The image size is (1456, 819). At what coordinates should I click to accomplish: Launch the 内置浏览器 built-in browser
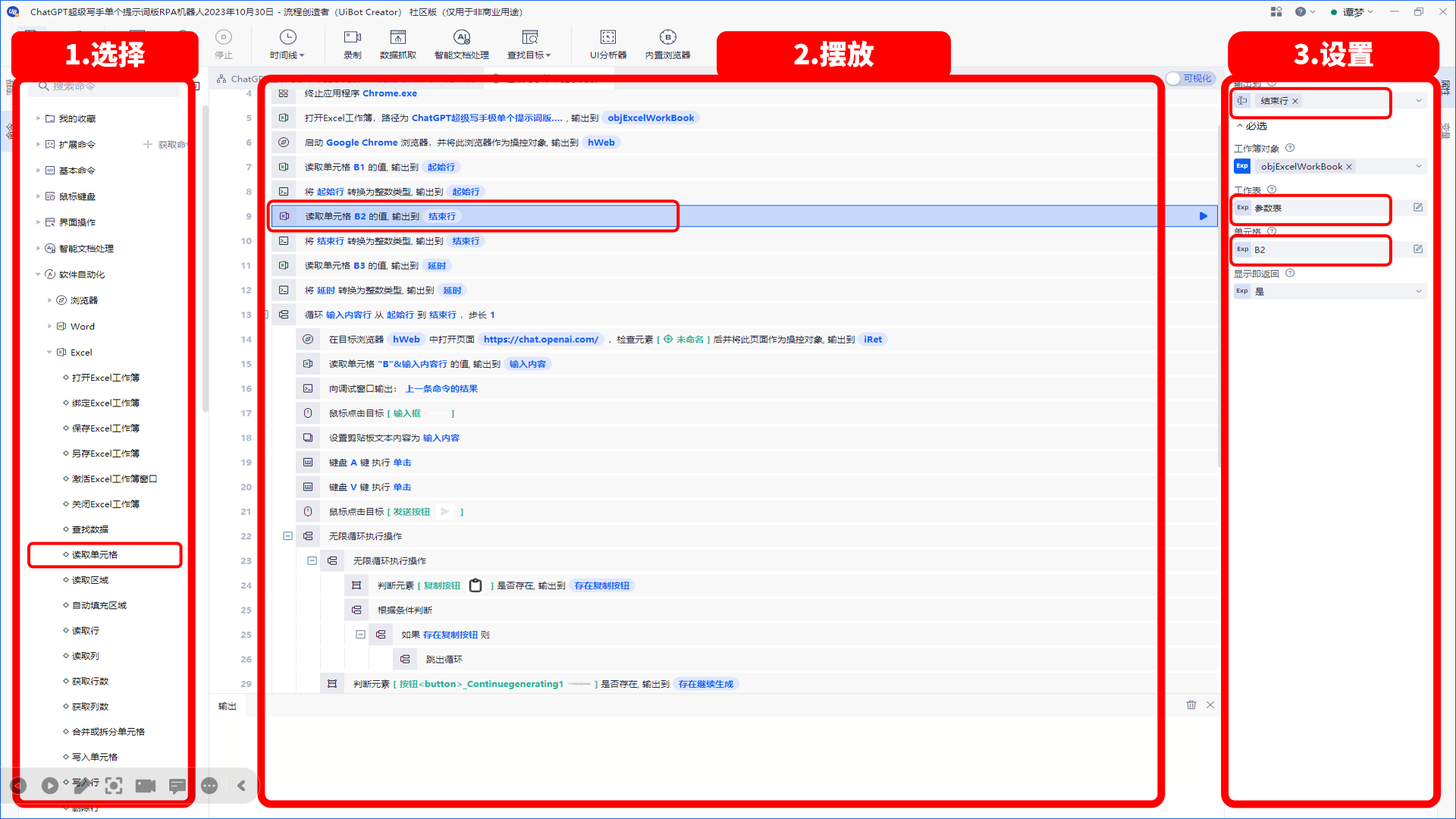pyautogui.click(x=668, y=44)
